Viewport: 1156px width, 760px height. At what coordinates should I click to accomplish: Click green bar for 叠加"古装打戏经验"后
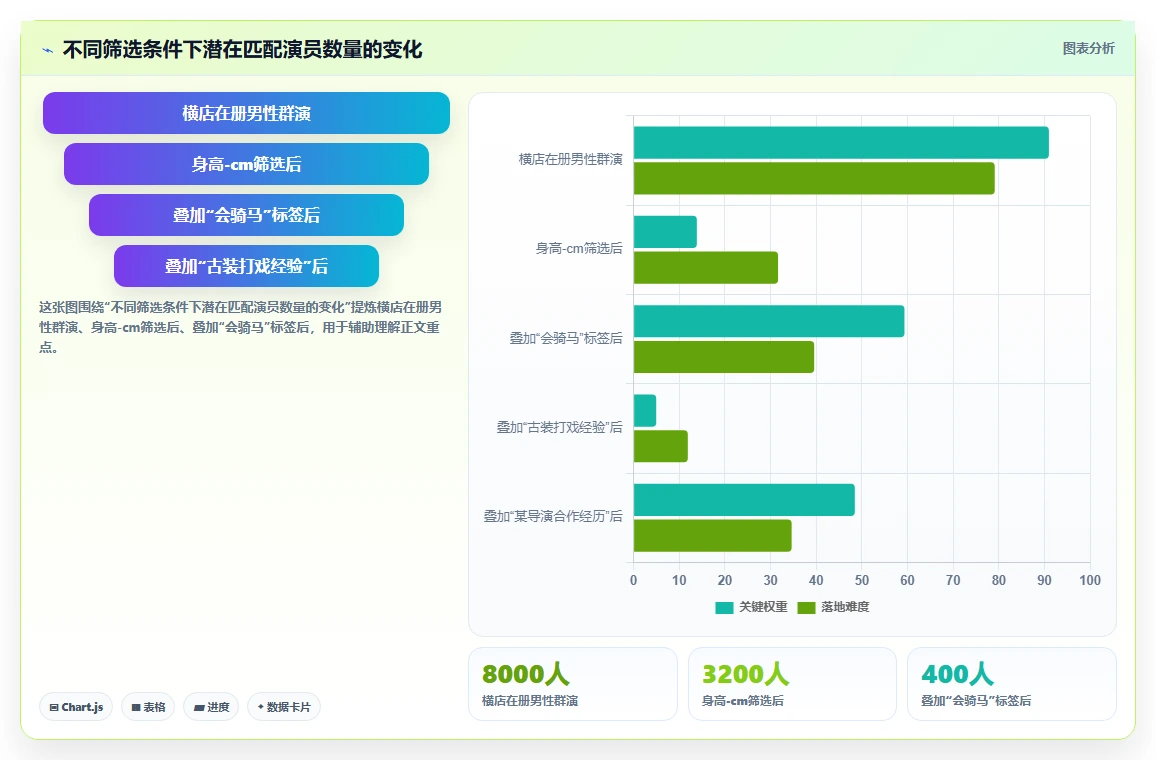(x=661, y=447)
